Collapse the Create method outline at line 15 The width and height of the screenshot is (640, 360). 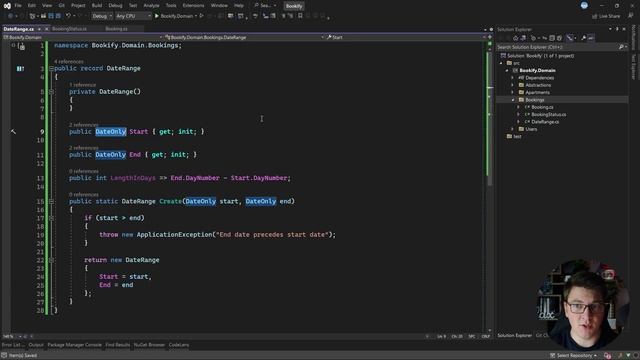[x=51, y=201]
